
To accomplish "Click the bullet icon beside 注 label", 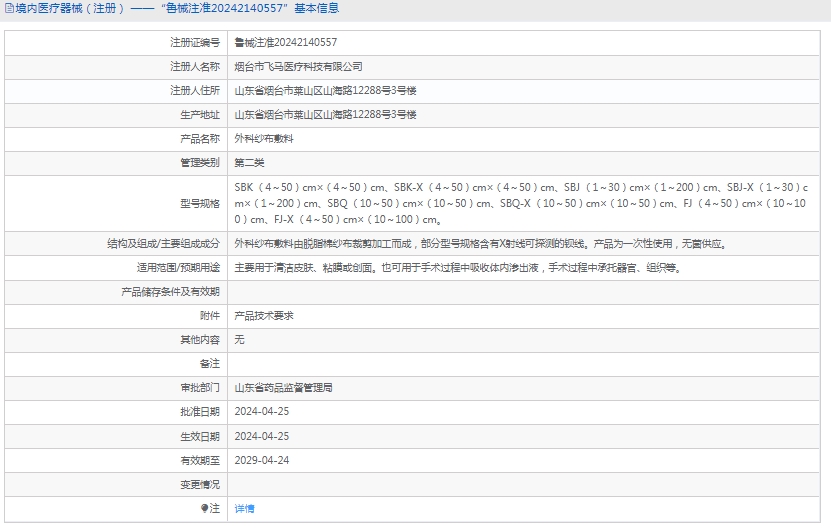I will click(205, 509).
